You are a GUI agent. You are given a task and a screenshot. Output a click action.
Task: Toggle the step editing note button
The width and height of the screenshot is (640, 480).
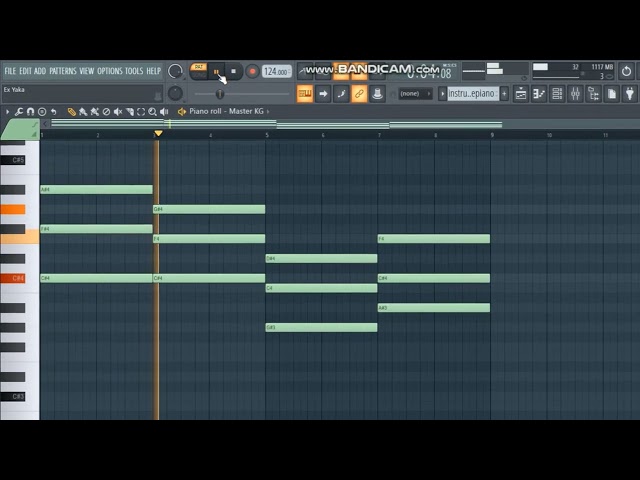tap(341, 94)
